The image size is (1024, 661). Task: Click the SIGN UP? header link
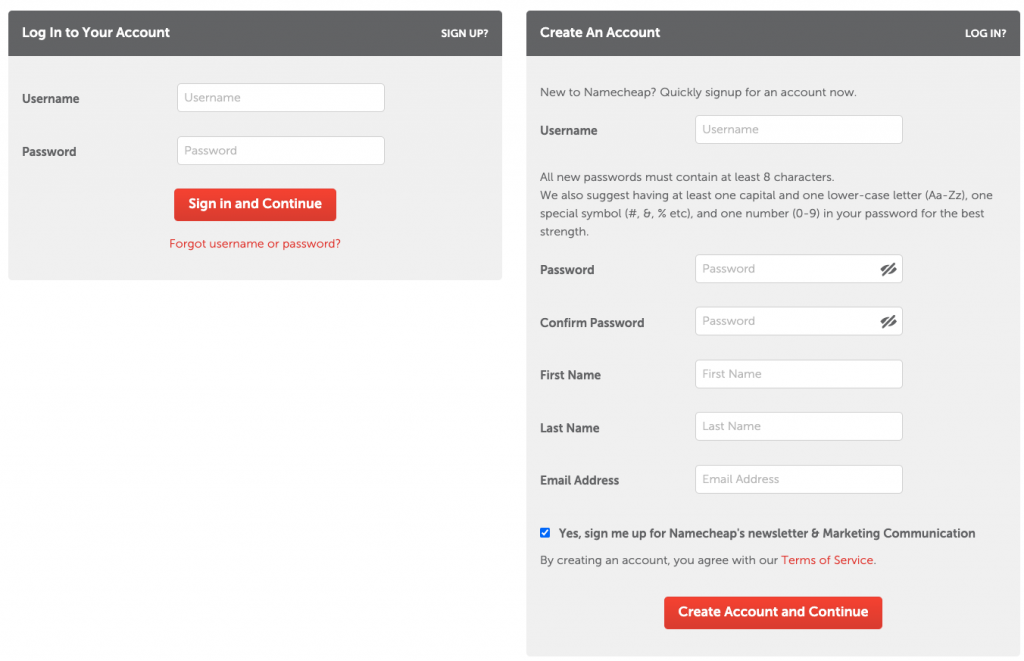click(464, 33)
